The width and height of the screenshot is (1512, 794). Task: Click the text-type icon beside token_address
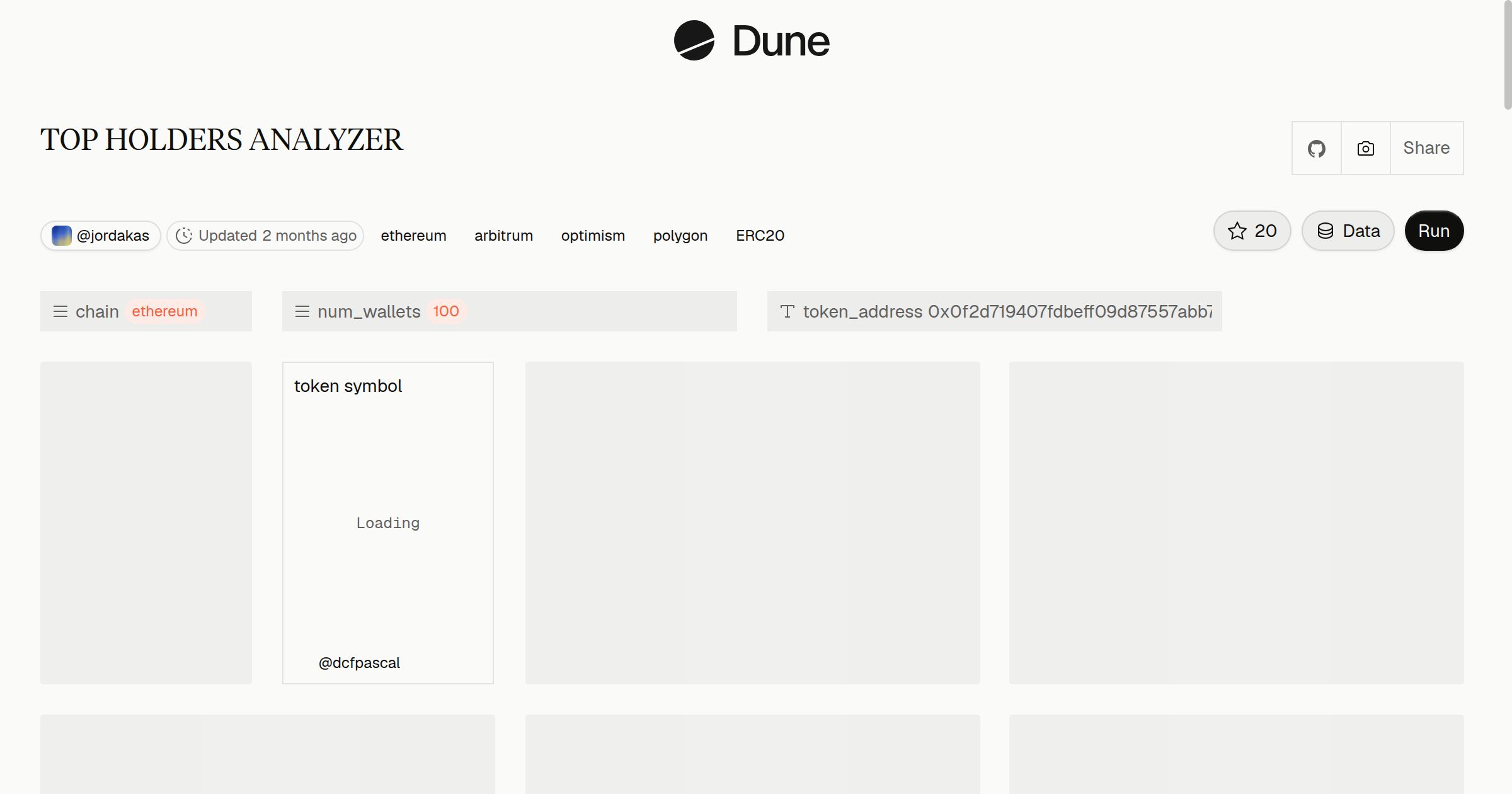(787, 311)
